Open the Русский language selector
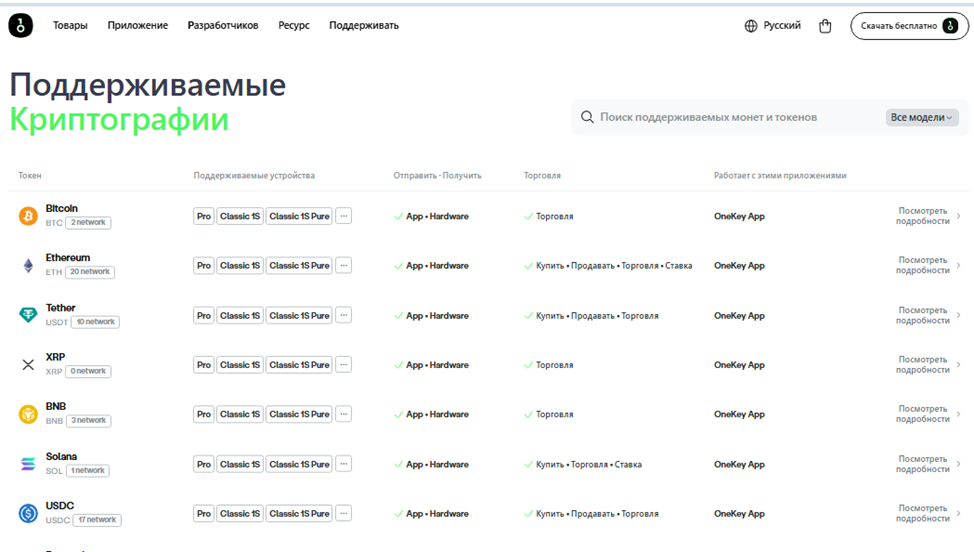Screen dimensions: 974x552 [x=773, y=26]
